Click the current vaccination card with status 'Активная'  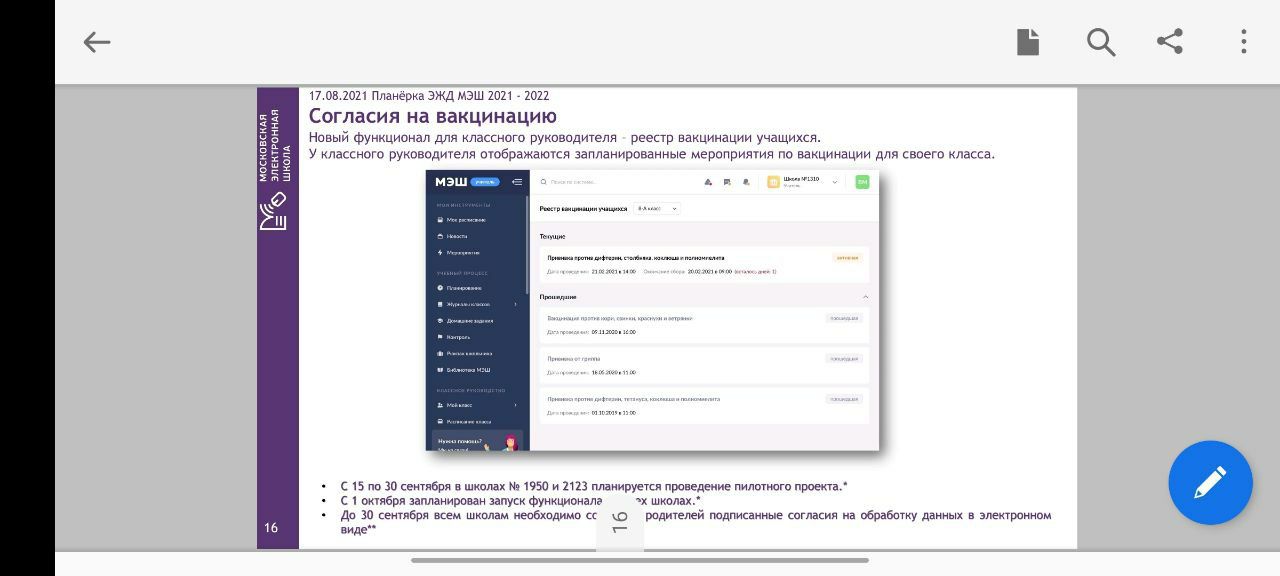[x=704, y=264]
